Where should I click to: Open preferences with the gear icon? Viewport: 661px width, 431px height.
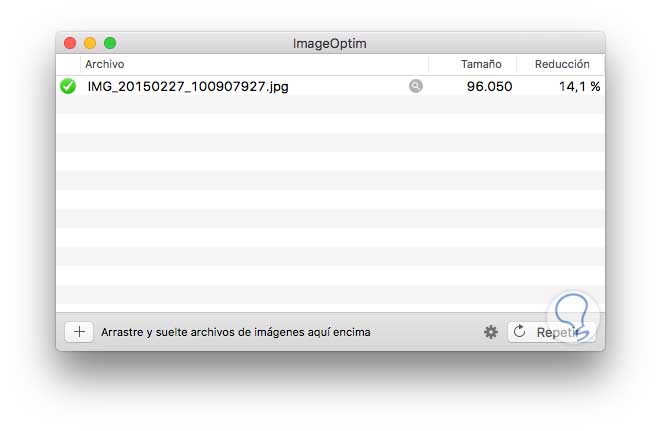491,332
